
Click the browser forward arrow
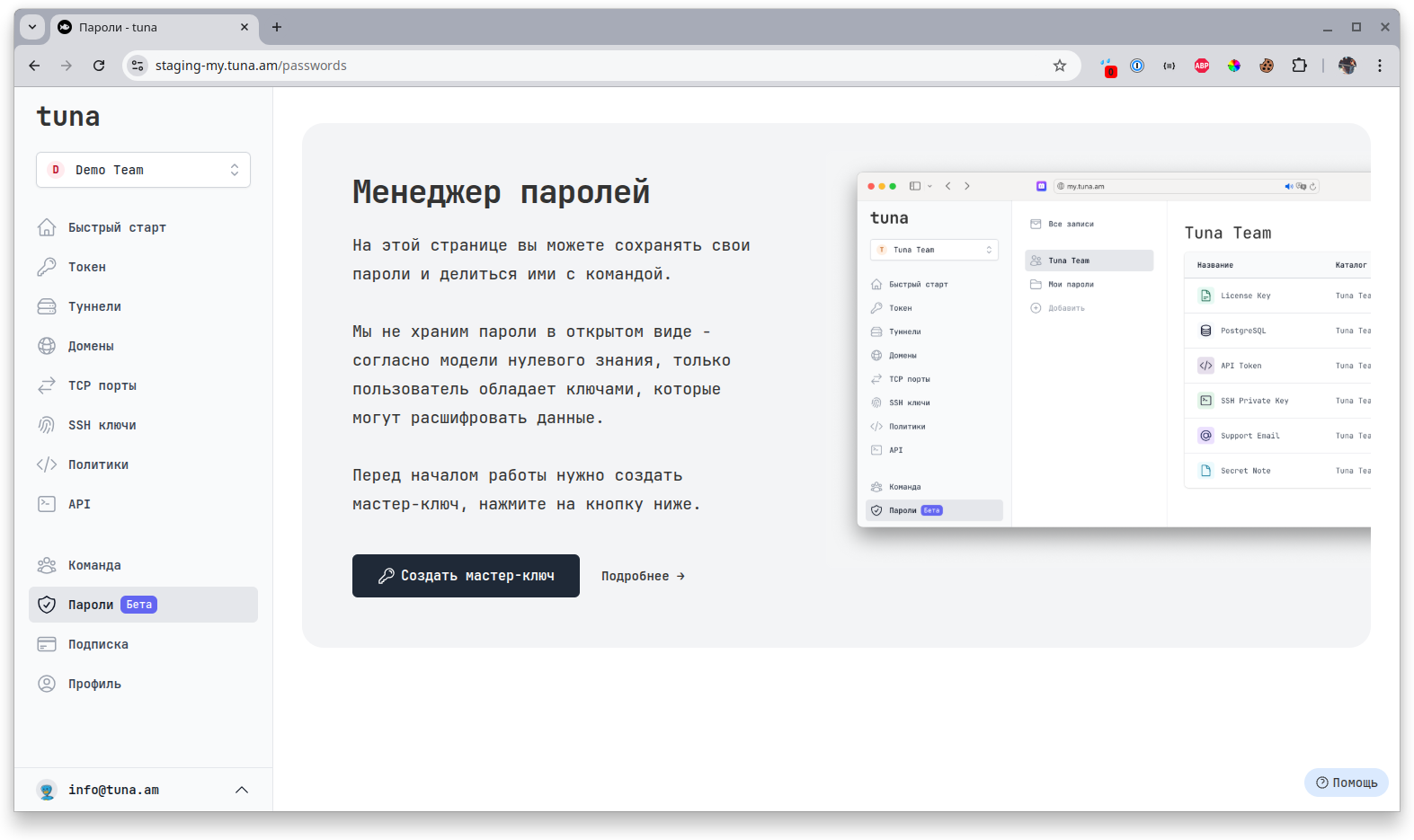click(x=67, y=66)
